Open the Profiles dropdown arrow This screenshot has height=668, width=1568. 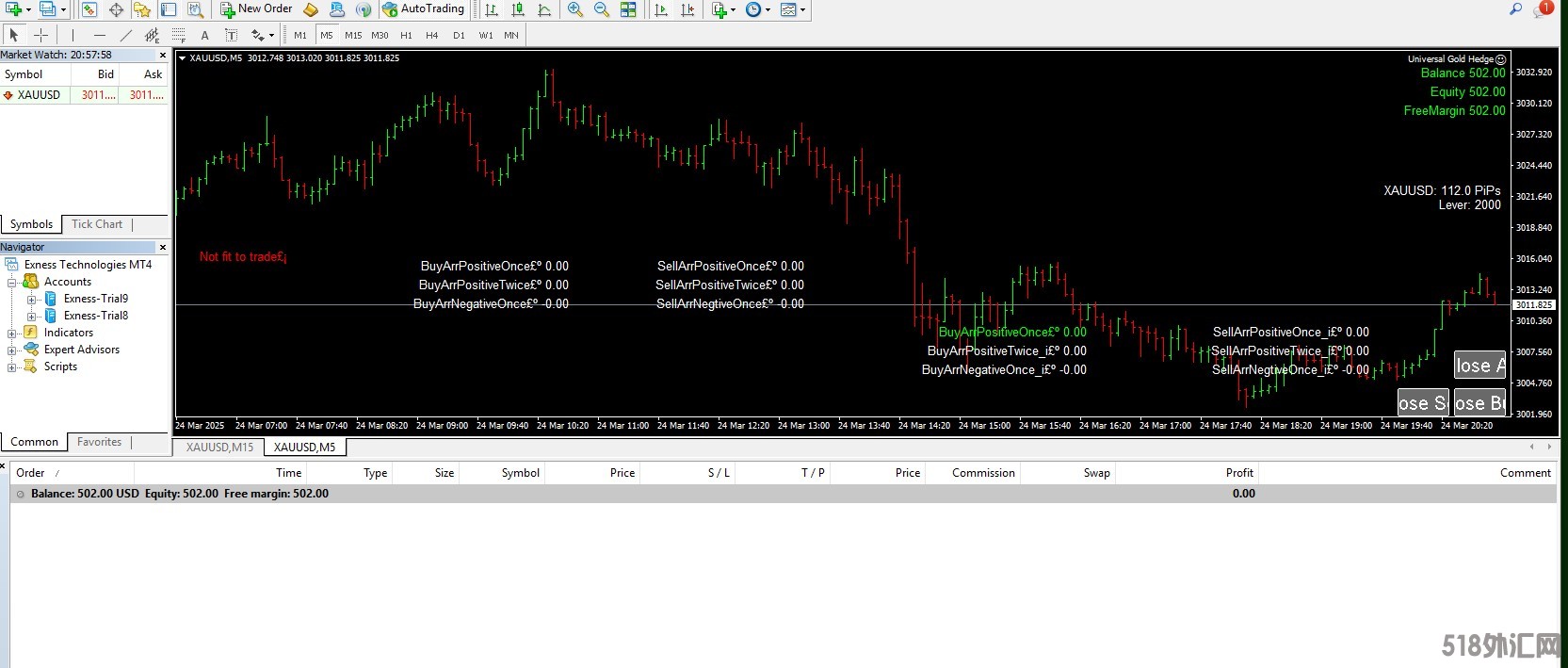point(63,10)
